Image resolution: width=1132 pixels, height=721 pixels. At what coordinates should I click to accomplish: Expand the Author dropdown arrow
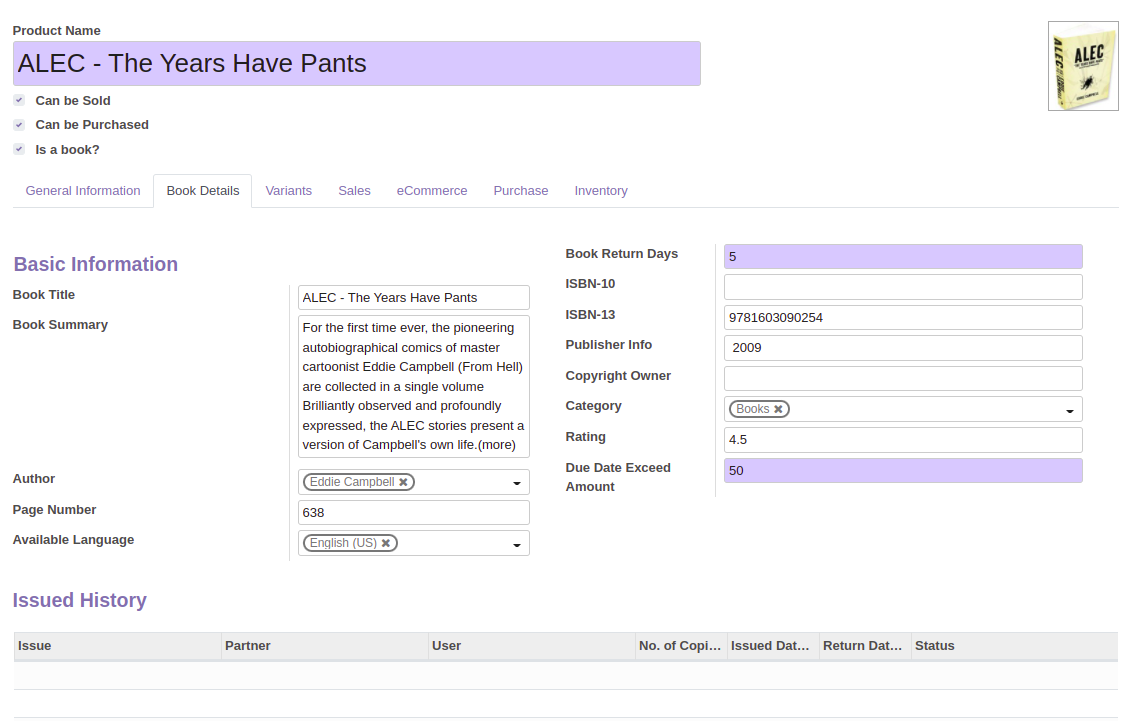[x=517, y=483]
